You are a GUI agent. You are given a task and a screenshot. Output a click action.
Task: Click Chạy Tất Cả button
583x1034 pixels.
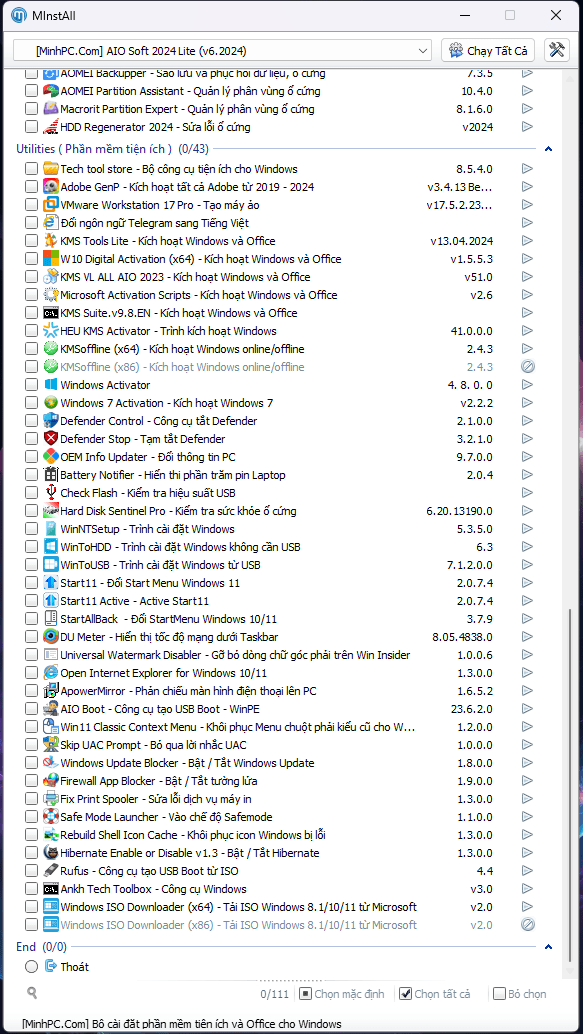point(488,50)
